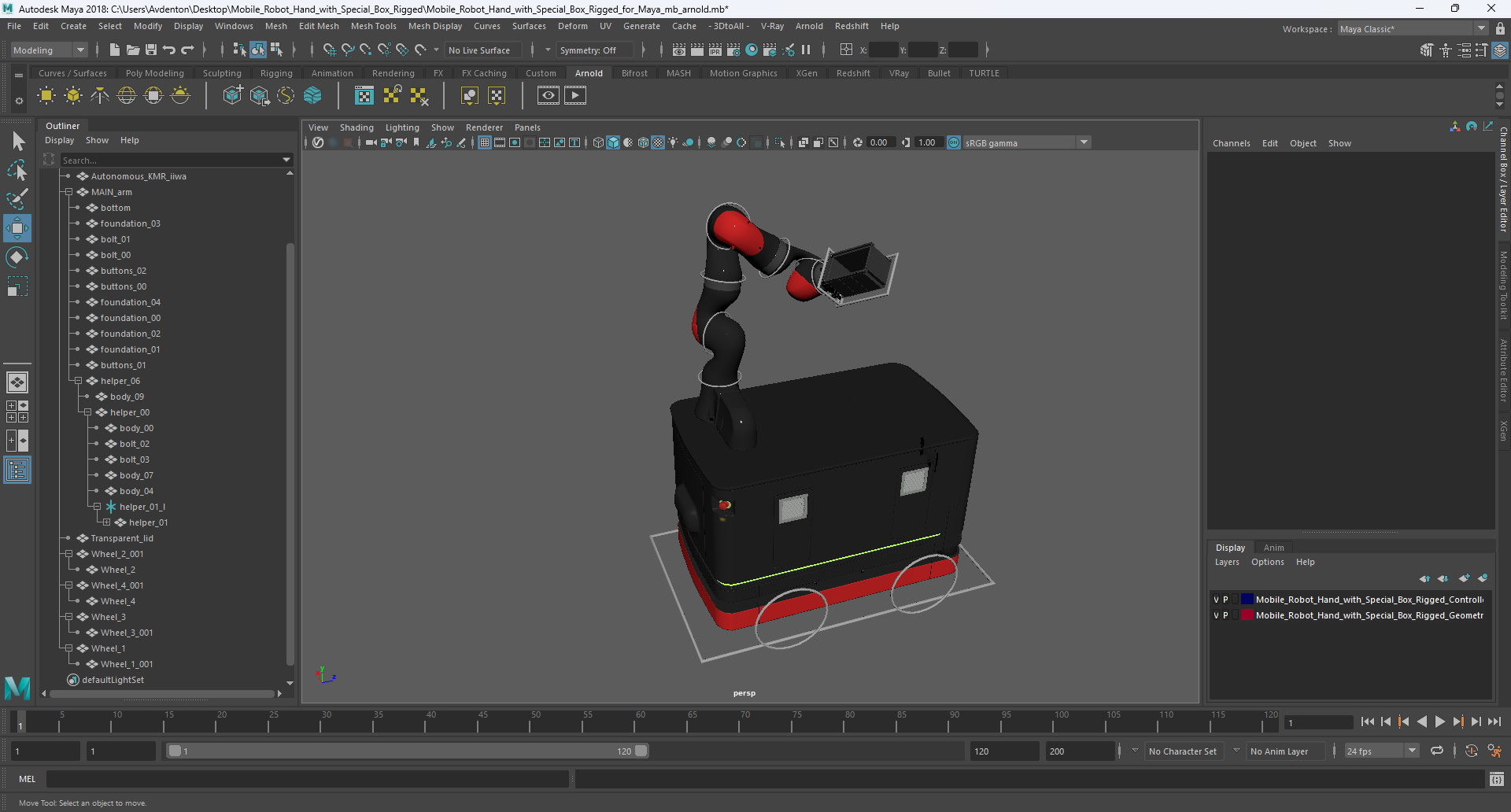Screen dimensions: 1511x812
Task: Click the MEL script language button
Action: [x=28, y=779]
